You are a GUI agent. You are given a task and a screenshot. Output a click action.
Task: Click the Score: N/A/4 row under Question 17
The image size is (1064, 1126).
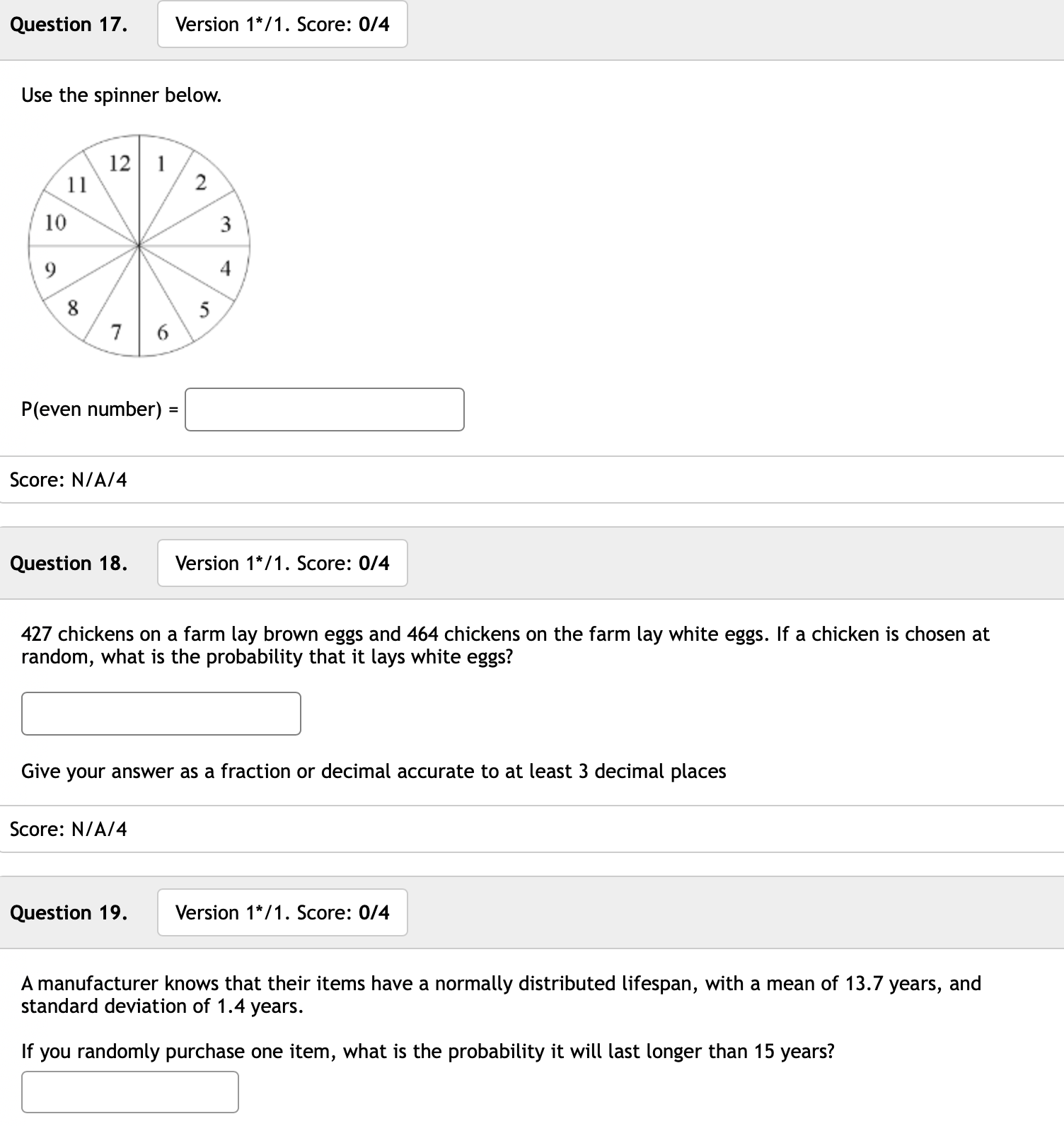[67, 478]
